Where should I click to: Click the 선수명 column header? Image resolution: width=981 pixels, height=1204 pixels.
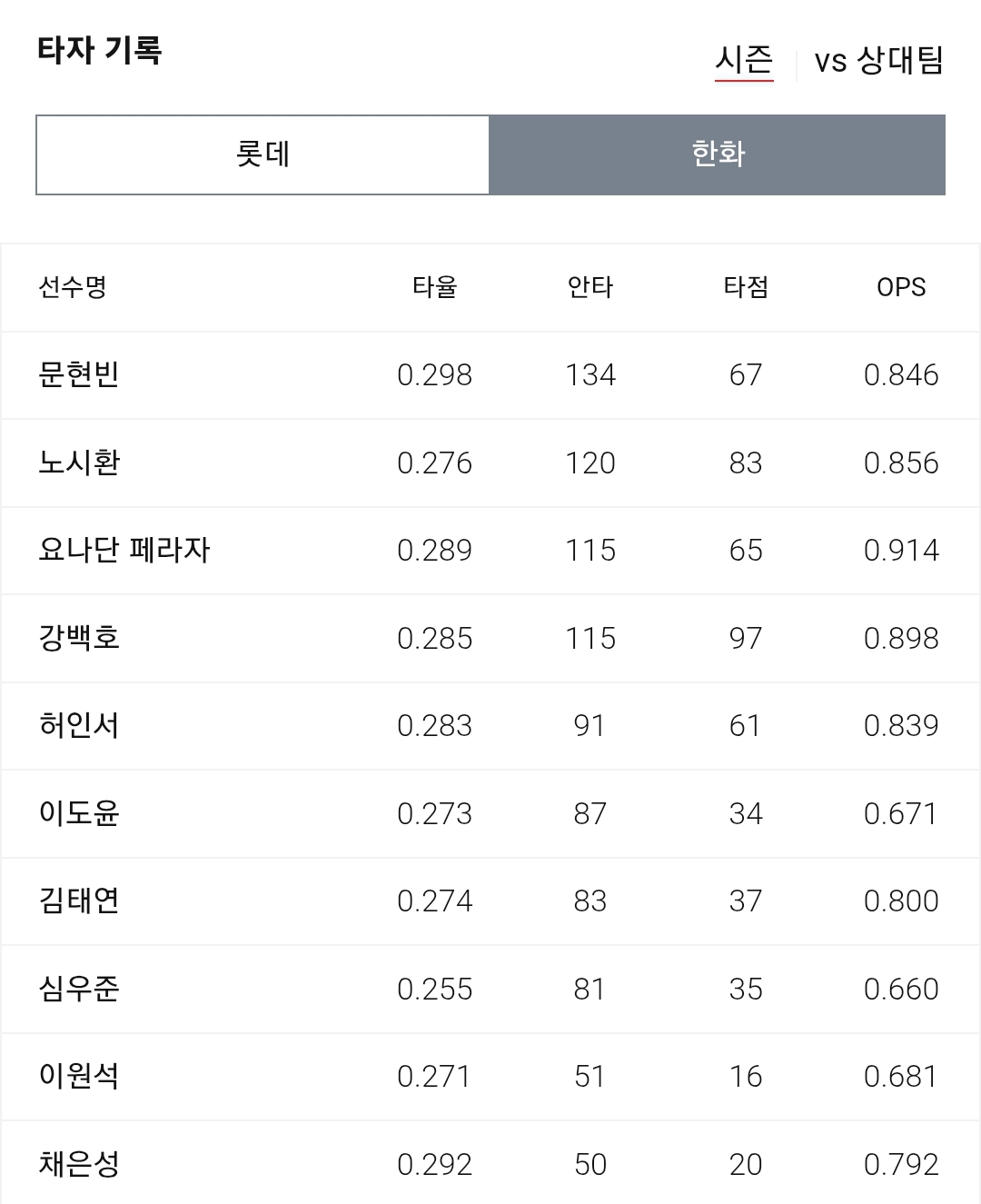(73, 287)
